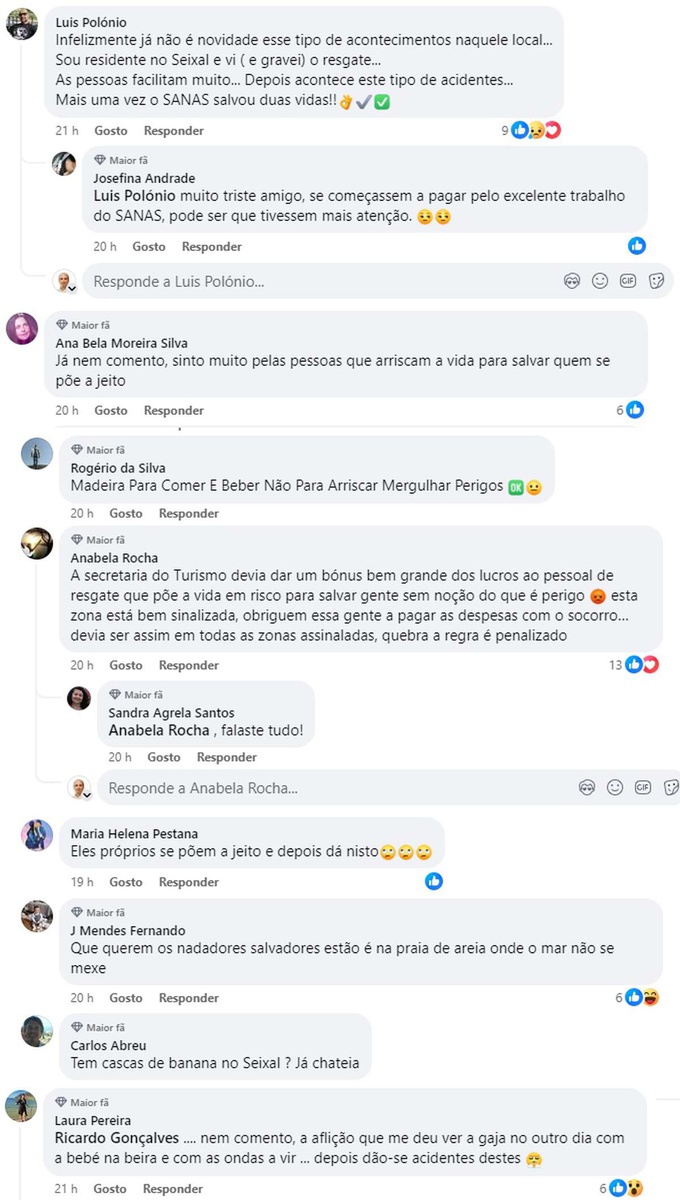Viewport: 680px width, 1200px height.
Task: View reactions on Anabela Rocha's comment
Action: (636, 665)
